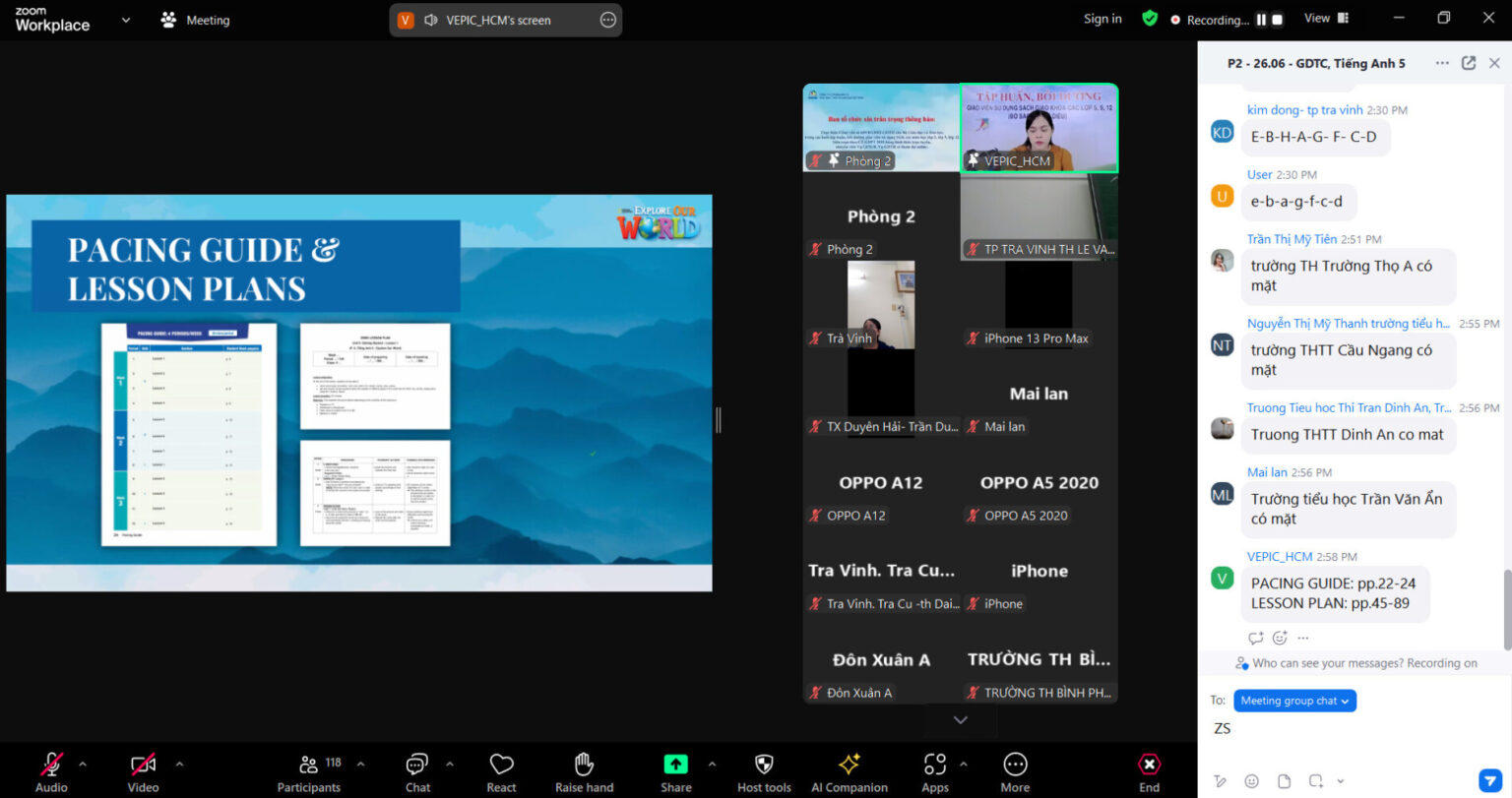Expand the Zoom Workplace dropdown arrow
The image size is (1512, 798).
(126, 20)
